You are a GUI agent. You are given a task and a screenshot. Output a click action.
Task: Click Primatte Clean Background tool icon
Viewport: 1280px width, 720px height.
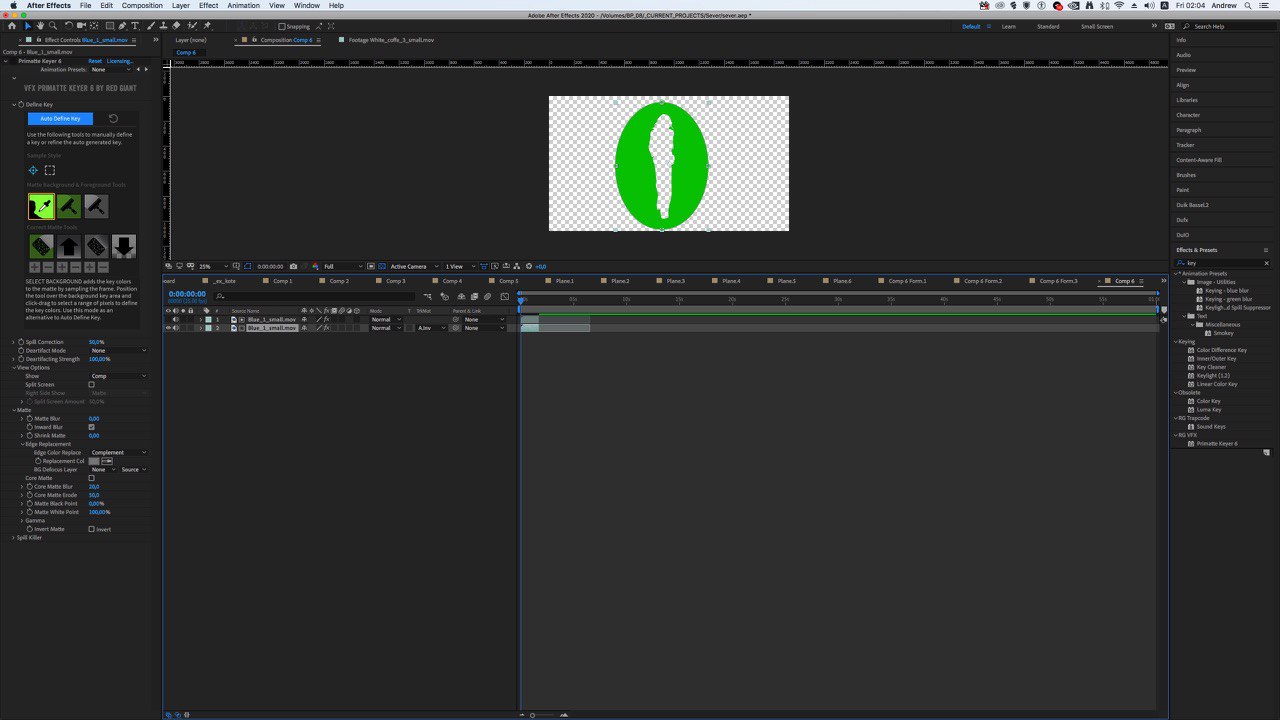pos(68,207)
